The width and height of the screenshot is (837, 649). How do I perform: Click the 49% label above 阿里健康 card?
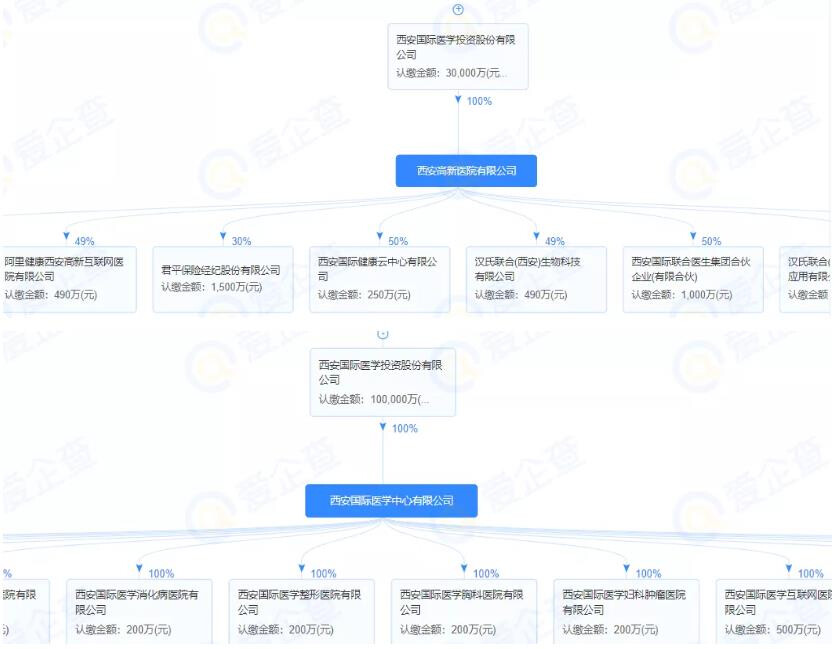pyautogui.click(x=84, y=241)
